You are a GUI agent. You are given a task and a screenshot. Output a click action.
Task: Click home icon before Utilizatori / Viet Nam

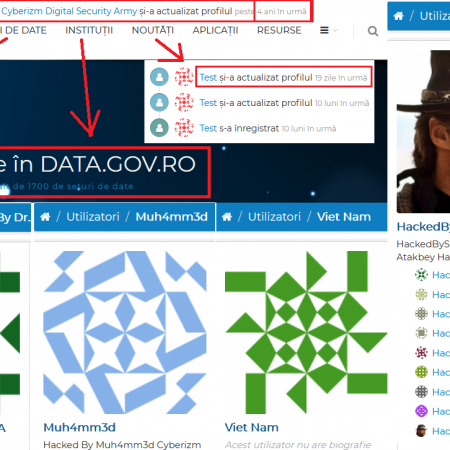click(227, 217)
